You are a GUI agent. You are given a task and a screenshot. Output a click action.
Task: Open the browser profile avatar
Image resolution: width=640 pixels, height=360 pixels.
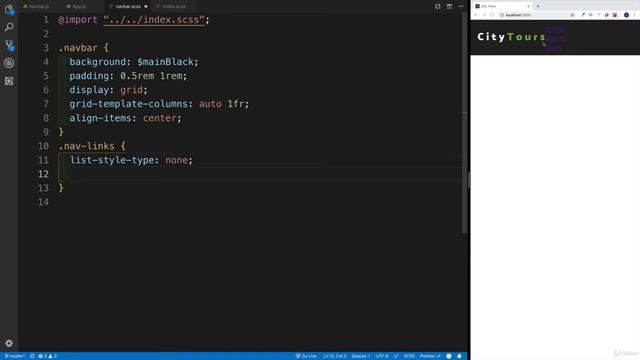(626, 15)
